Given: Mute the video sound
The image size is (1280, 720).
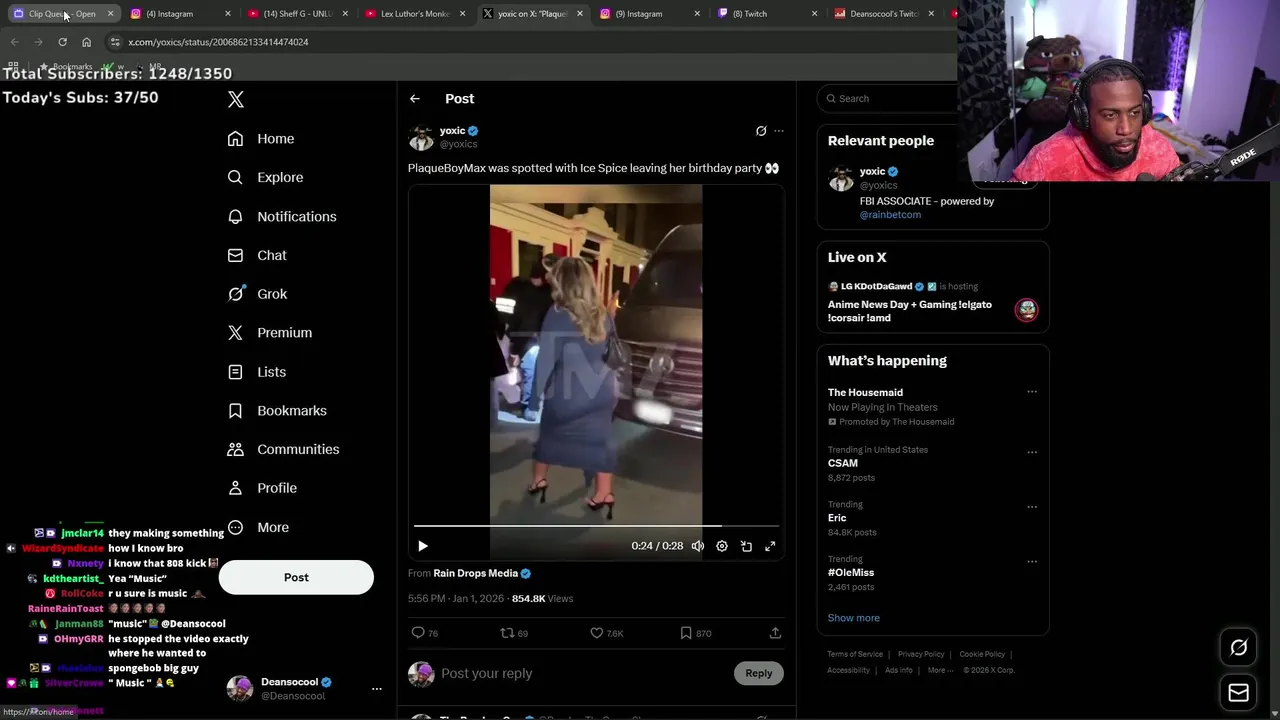Looking at the screenshot, I should pyautogui.click(x=698, y=546).
